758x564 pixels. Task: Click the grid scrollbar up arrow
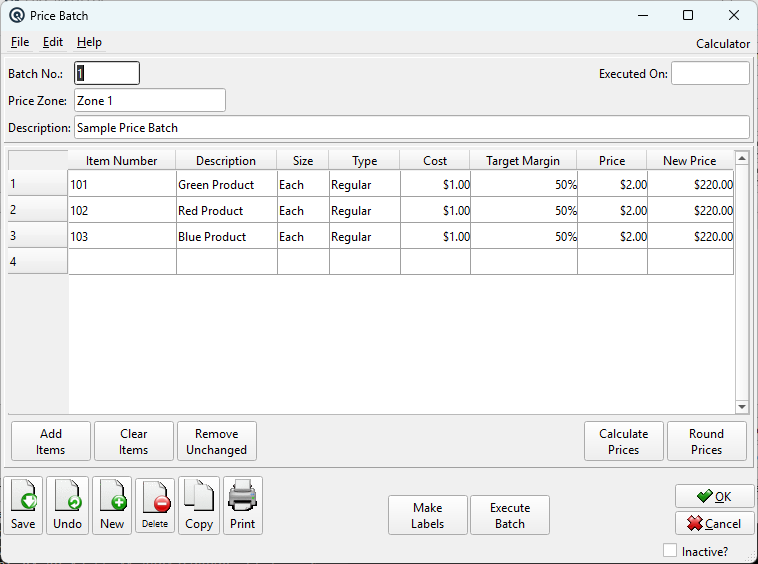tap(742, 158)
